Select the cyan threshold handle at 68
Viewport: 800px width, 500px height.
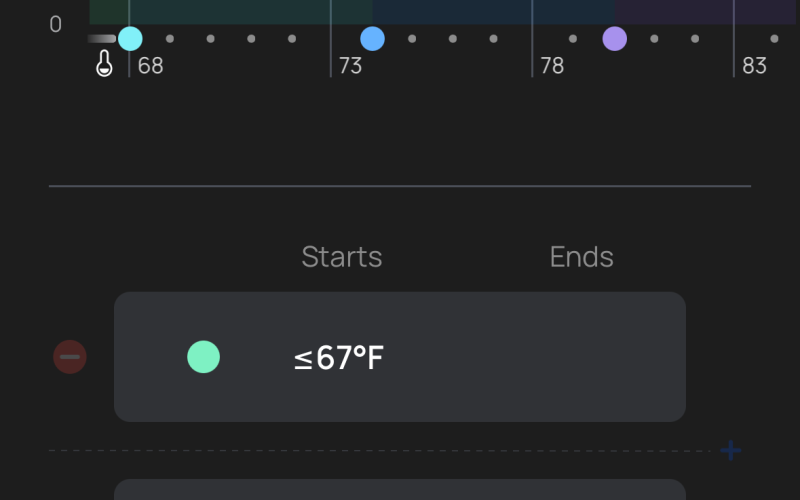point(130,39)
